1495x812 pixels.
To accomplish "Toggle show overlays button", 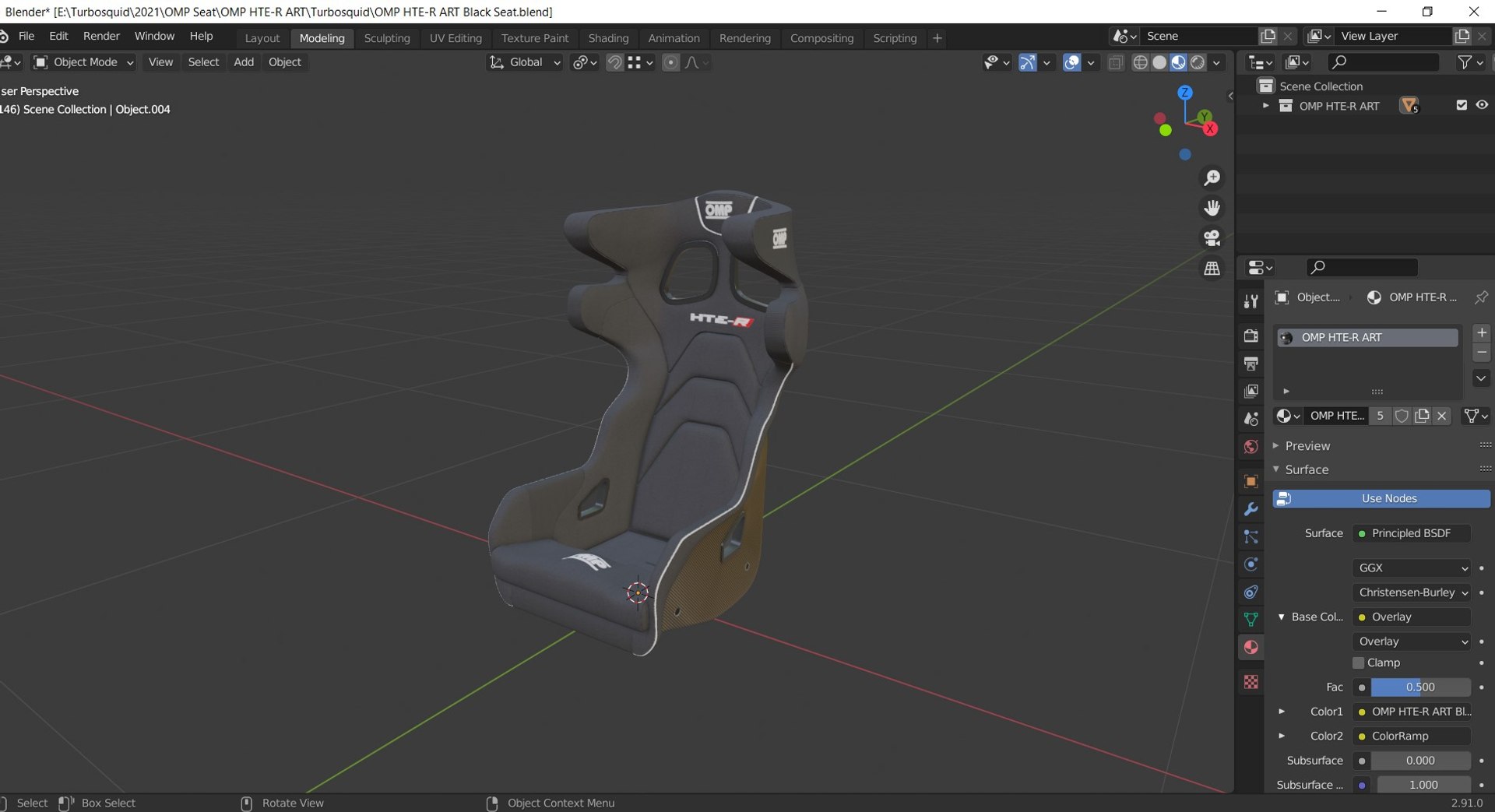I will click(1072, 62).
